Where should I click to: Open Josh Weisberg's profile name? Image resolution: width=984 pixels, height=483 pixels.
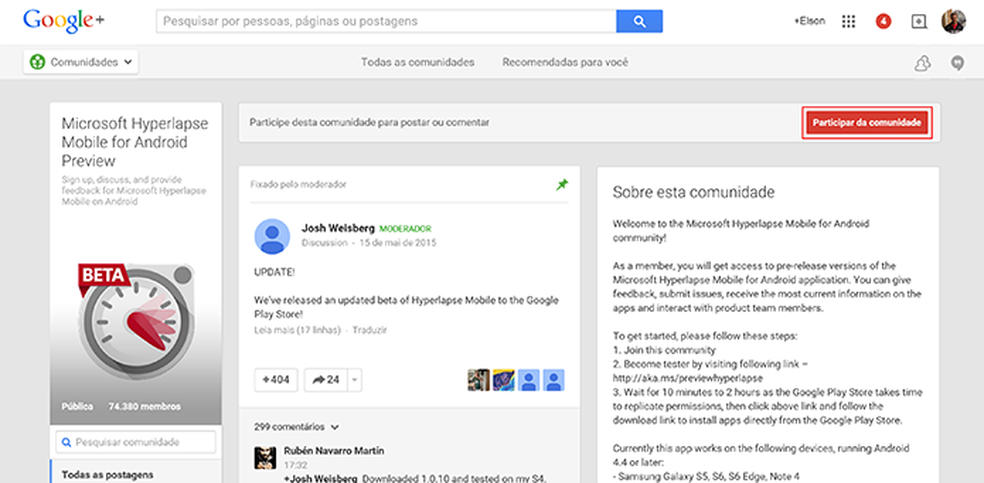pos(338,228)
